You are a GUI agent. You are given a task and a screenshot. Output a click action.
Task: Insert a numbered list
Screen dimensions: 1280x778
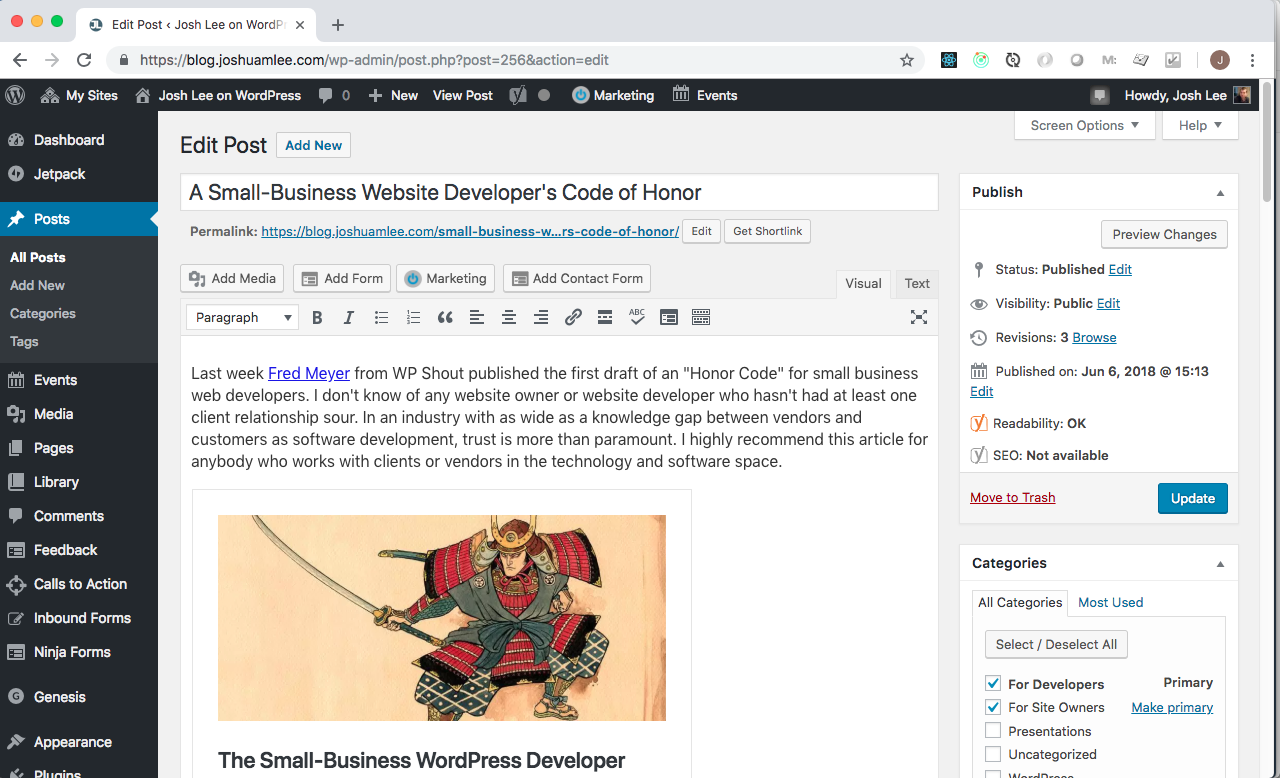[413, 317]
